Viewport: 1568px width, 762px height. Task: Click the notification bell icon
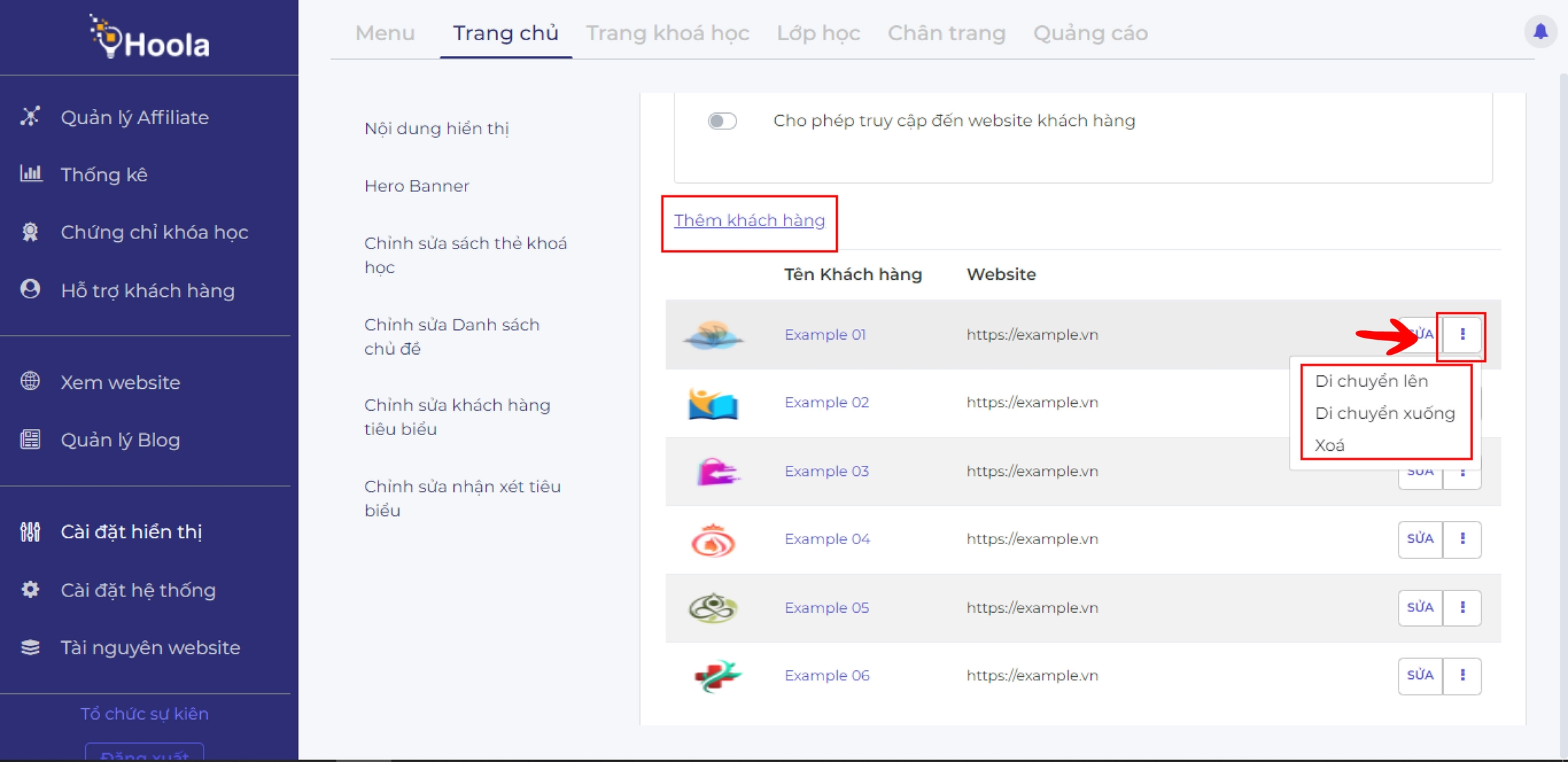pyautogui.click(x=1540, y=31)
